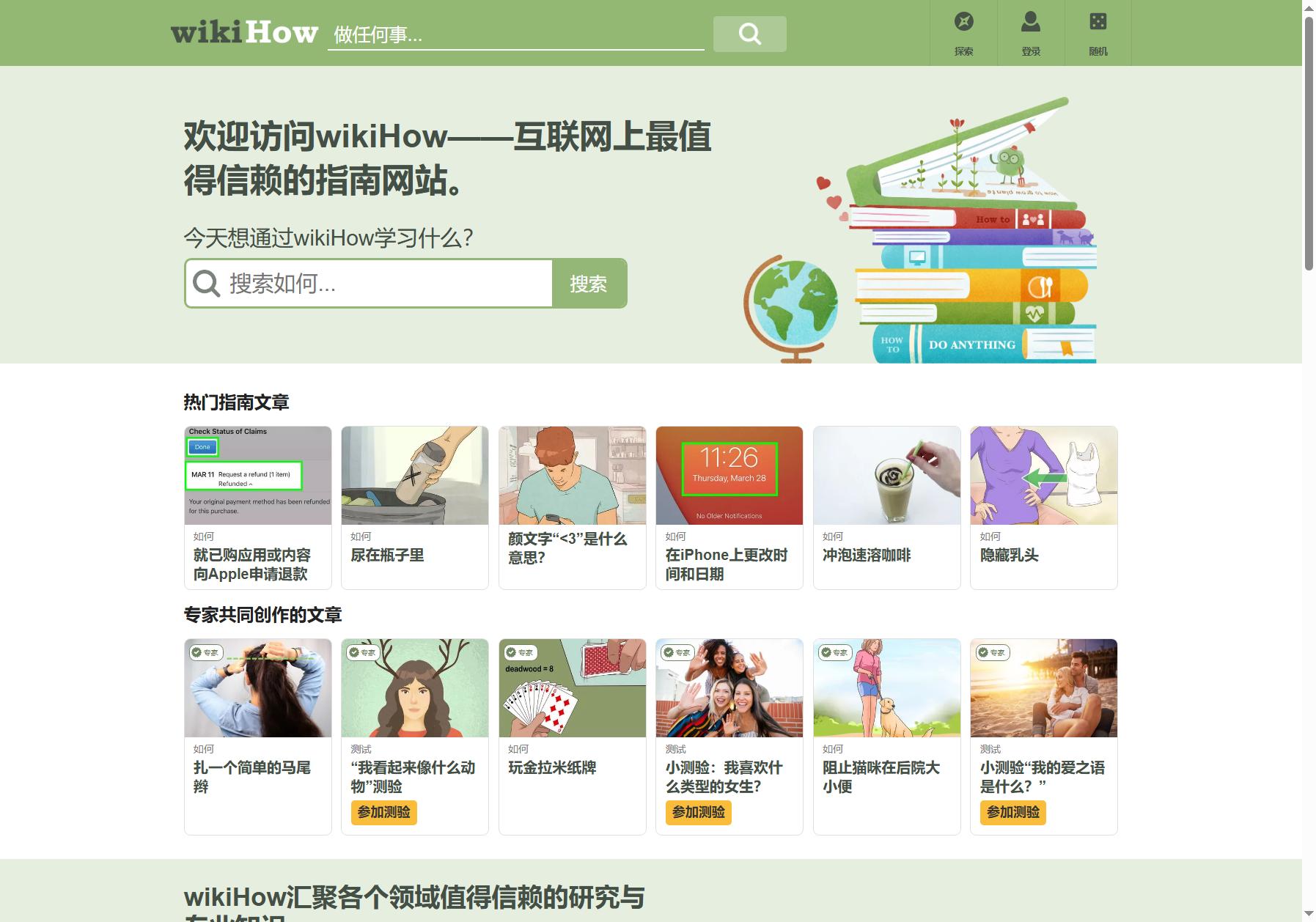Open Apple refund article thumbnail
Image resolution: width=1316 pixels, height=922 pixels.
pos(258,476)
